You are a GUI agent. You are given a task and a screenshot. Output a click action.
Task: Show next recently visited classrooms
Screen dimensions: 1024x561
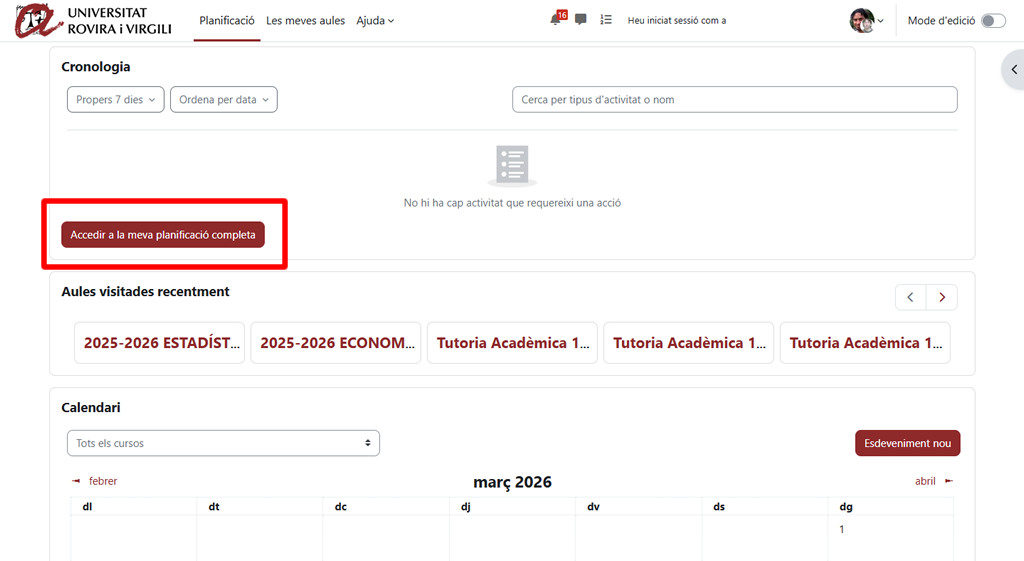[x=942, y=297]
